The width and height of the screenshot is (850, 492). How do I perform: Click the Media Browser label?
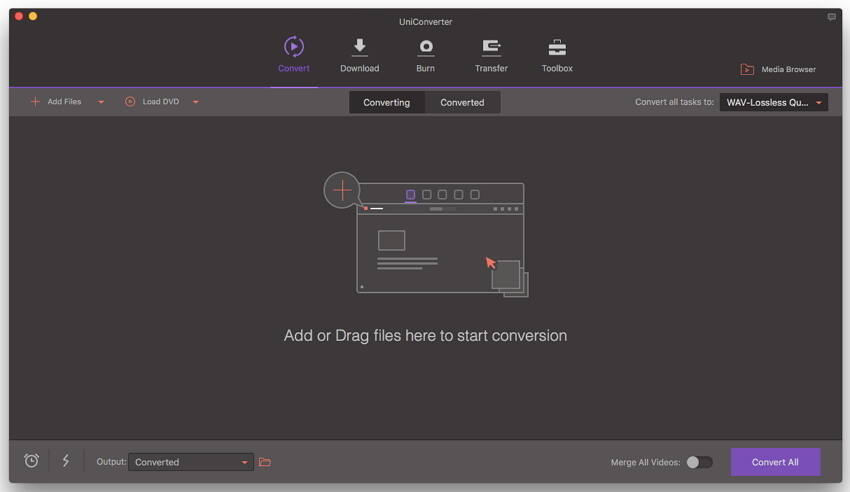pos(788,69)
